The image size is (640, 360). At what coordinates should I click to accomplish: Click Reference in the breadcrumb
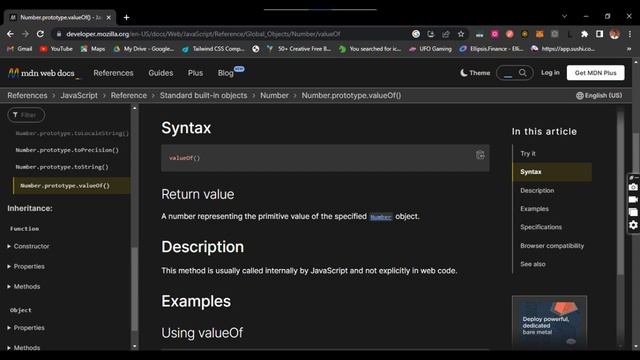129,96
